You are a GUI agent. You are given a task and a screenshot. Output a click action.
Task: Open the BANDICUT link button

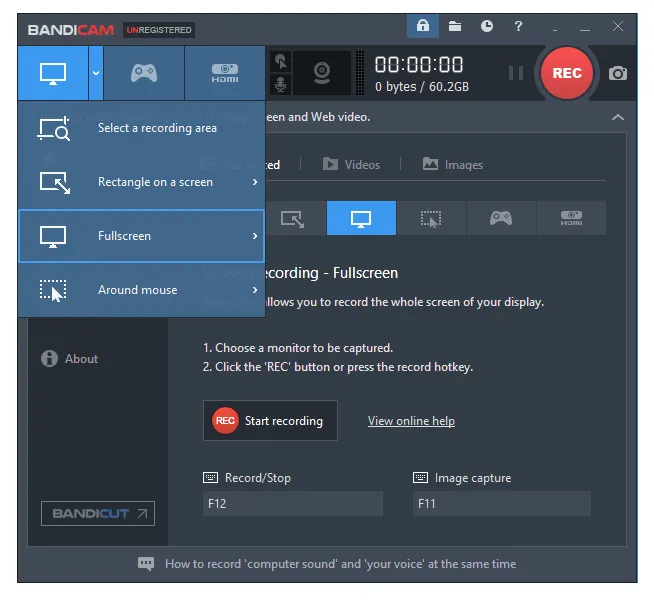pos(98,513)
